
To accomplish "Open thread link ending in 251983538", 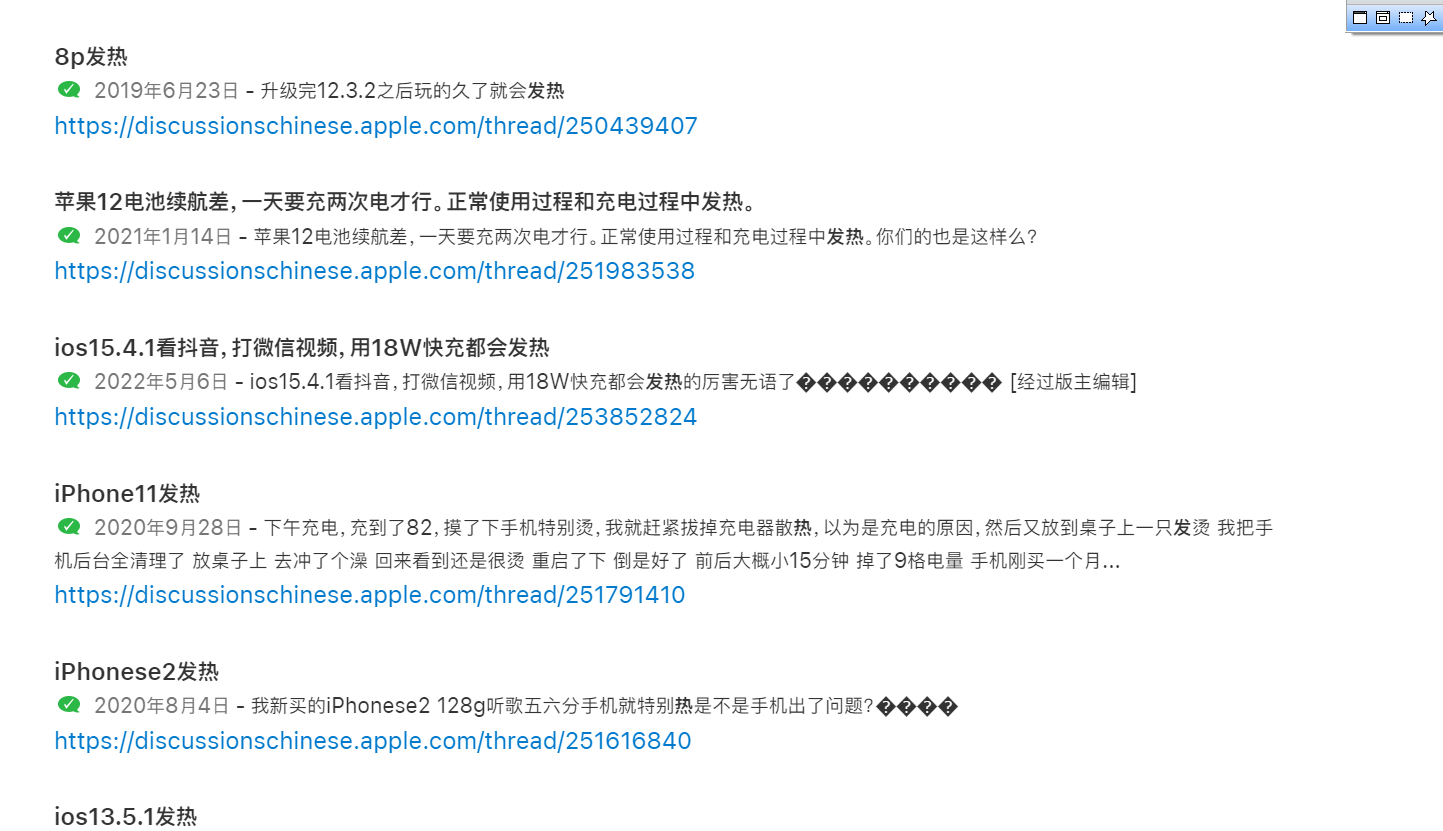I will pos(375,271).
